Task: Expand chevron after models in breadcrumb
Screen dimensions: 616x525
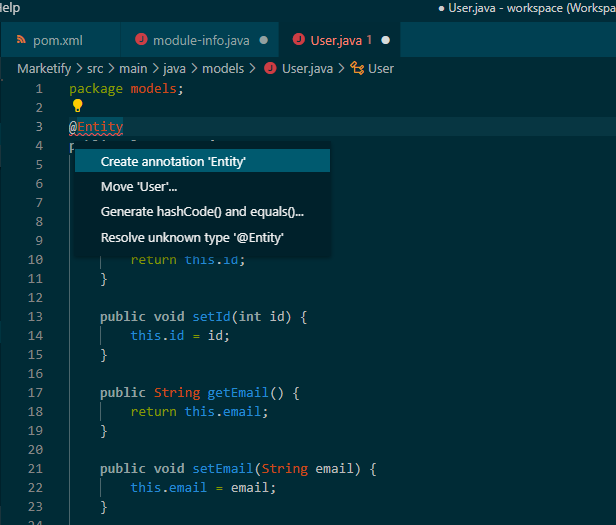Action: click(x=252, y=69)
